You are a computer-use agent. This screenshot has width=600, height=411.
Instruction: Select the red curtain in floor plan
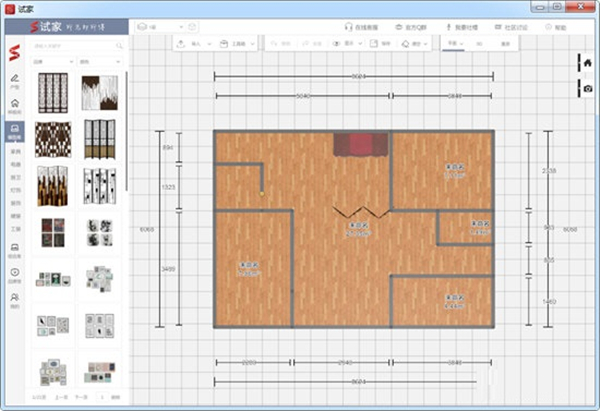(361, 143)
